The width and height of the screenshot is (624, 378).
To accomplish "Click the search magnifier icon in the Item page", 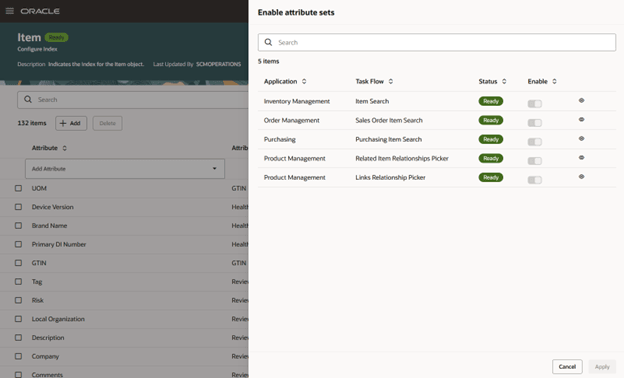I will point(28,99).
